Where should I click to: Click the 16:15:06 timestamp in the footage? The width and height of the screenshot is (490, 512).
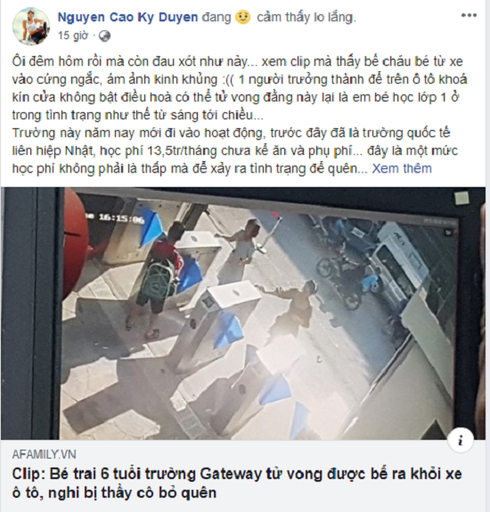coord(121,218)
